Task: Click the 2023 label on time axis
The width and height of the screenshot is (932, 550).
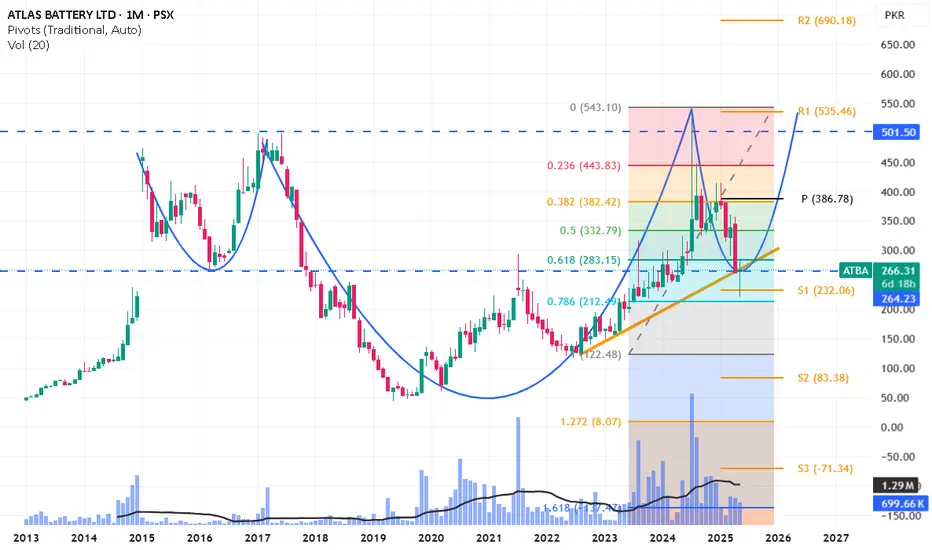Action: [604, 538]
